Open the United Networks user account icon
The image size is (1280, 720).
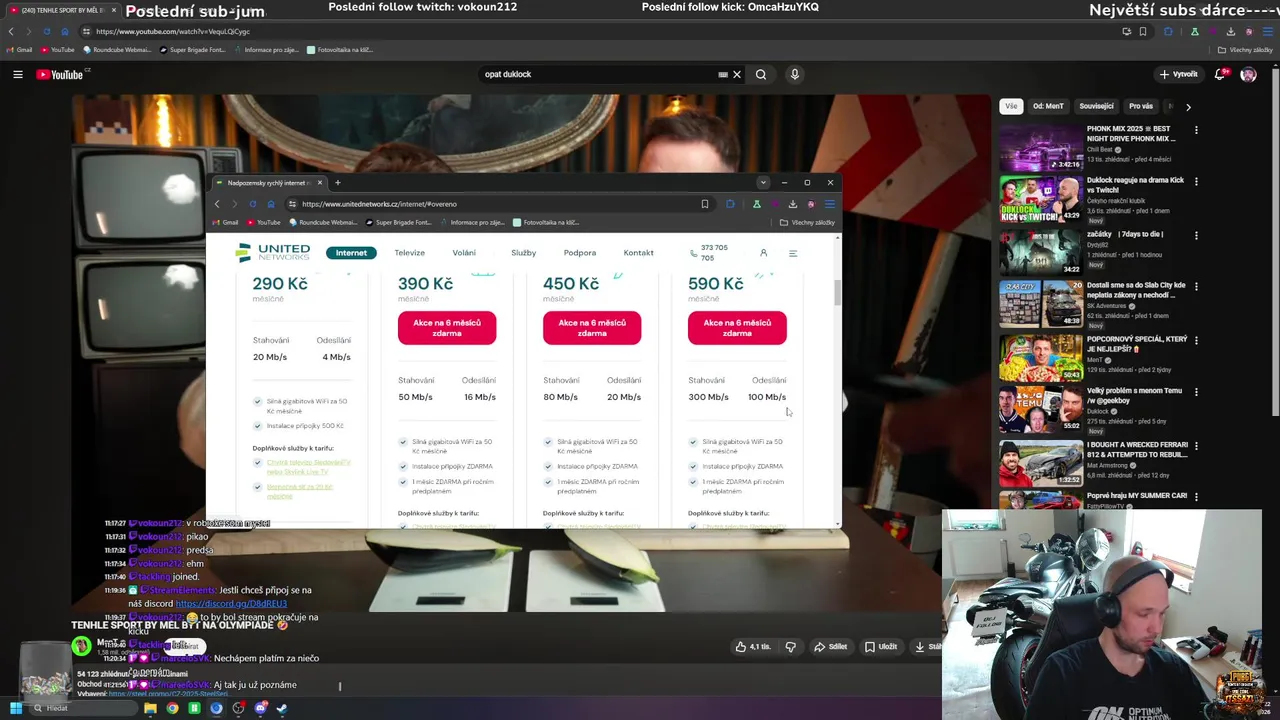click(763, 253)
